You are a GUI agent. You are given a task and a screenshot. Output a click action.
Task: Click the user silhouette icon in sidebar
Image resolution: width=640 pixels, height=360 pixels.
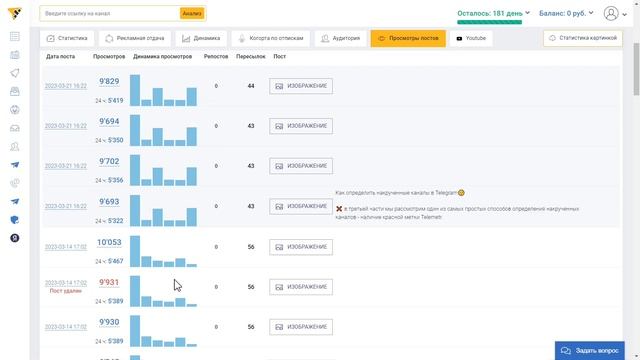click(15, 147)
